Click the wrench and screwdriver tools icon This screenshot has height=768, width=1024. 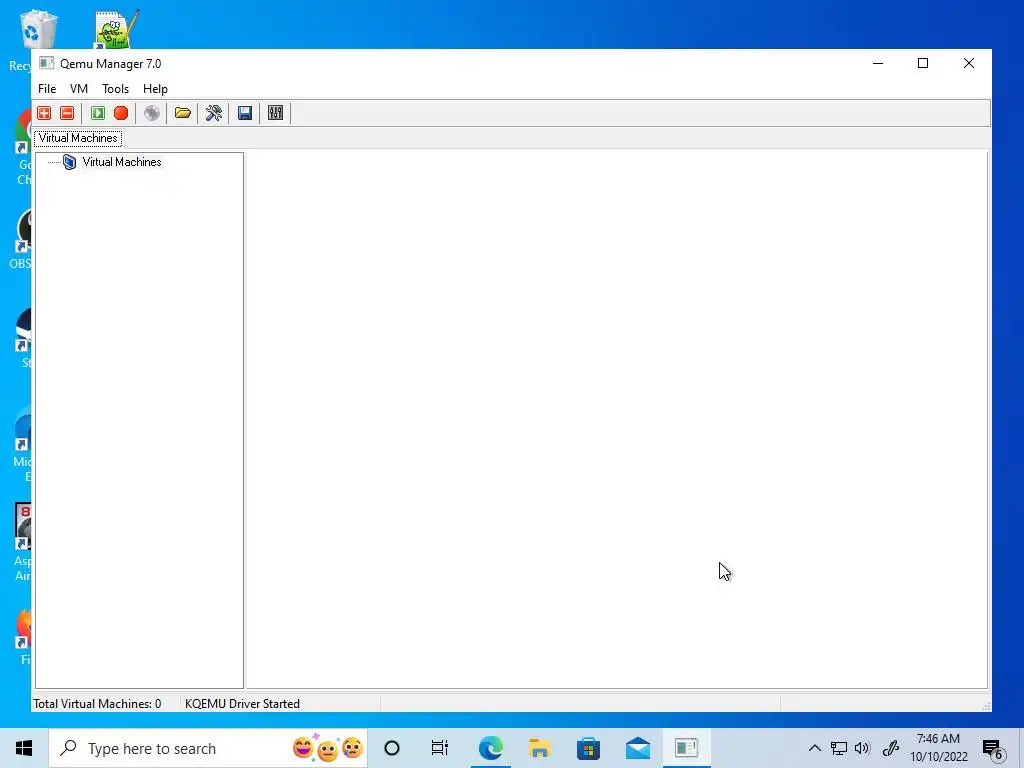click(214, 113)
